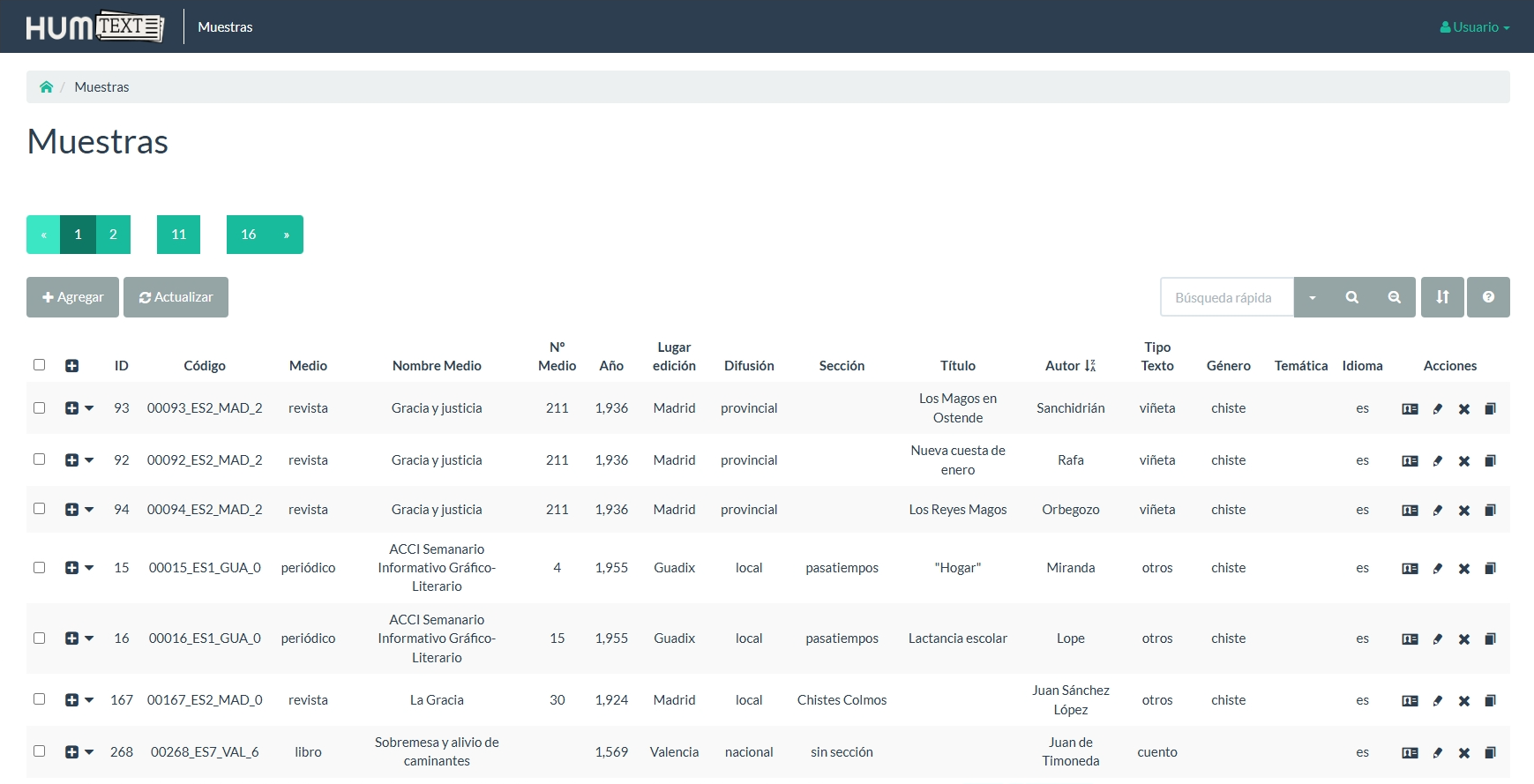Click the Actualizar button

point(176,297)
